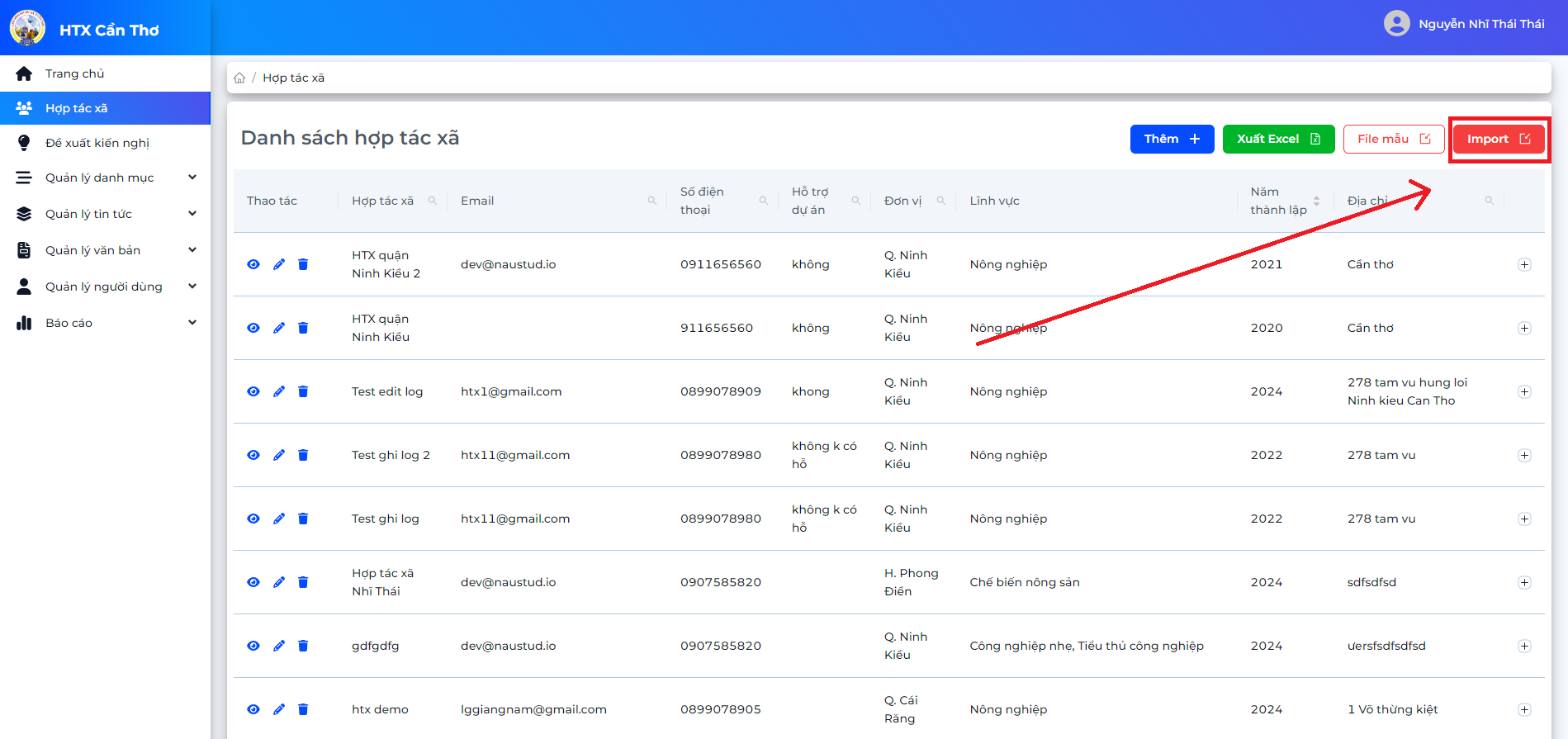
Task: Edit the HTX quận Ninh Kiều 2020 row
Action: click(x=279, y=328)
